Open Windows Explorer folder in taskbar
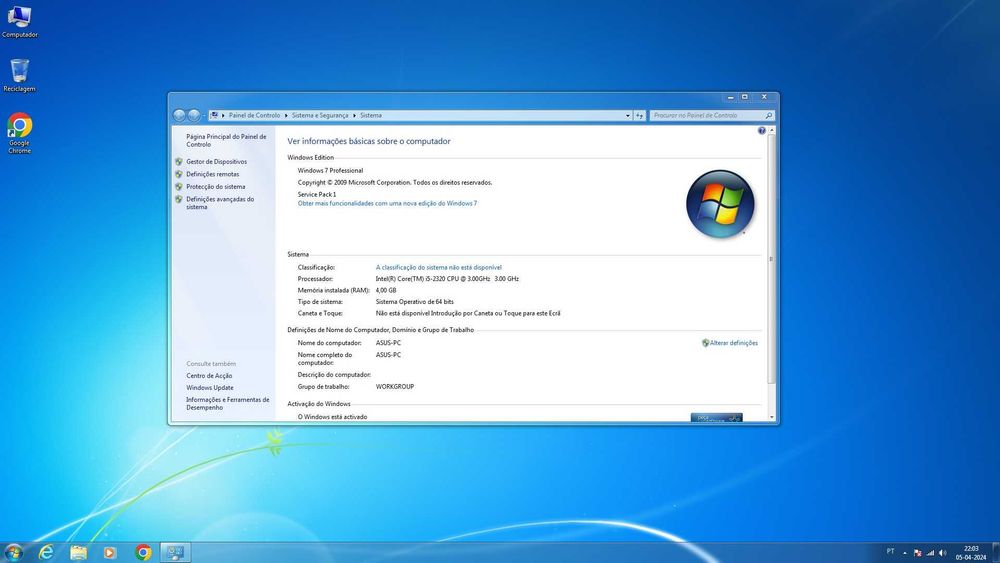 [78, 552]
